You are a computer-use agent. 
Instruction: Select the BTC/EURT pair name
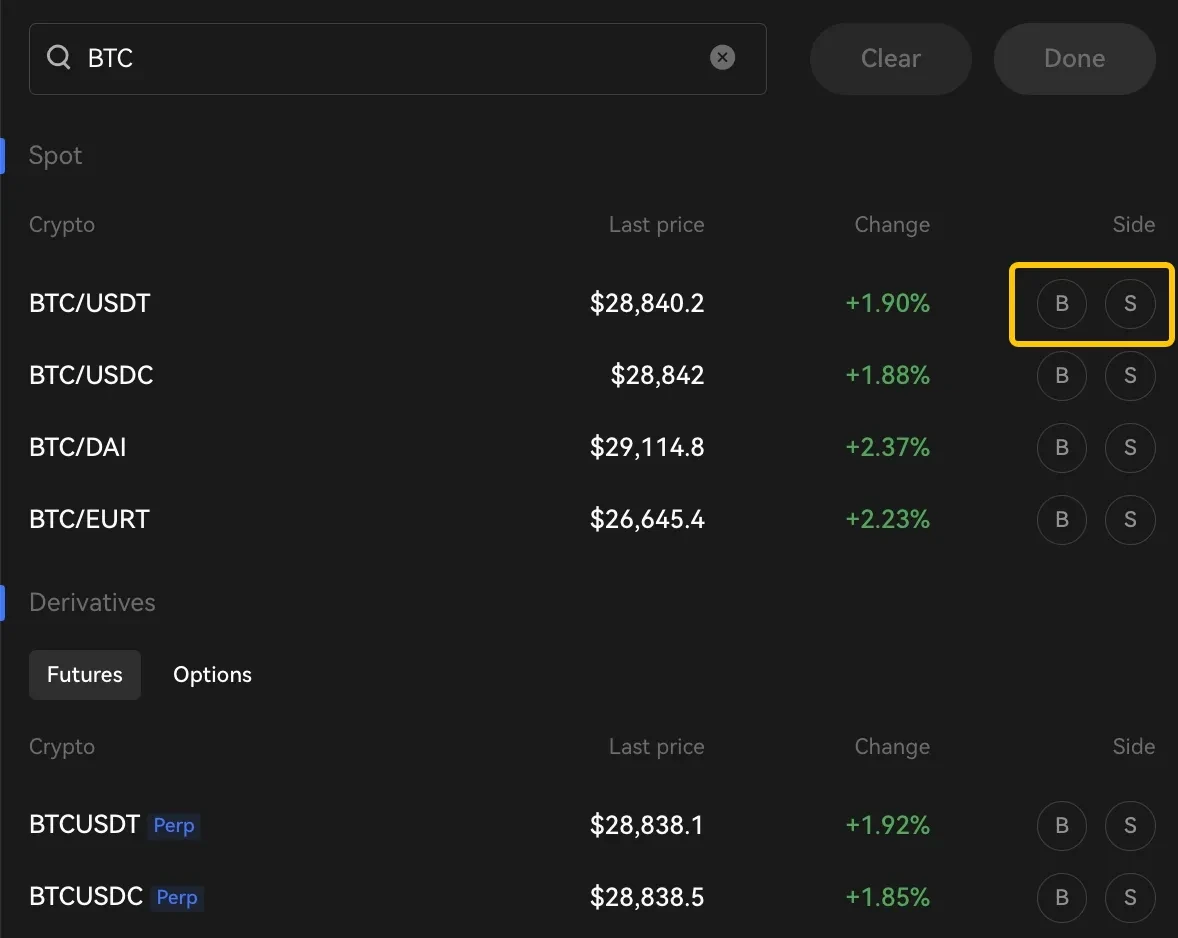89,520
